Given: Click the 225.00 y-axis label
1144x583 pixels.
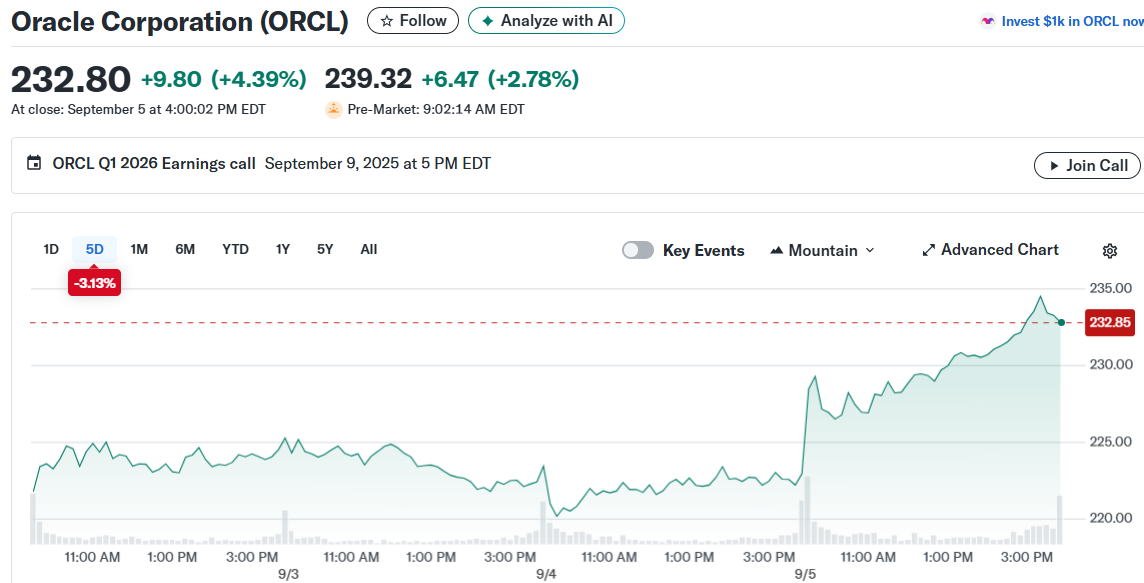Looking at the screenshot, I should tap(1110, 441).
